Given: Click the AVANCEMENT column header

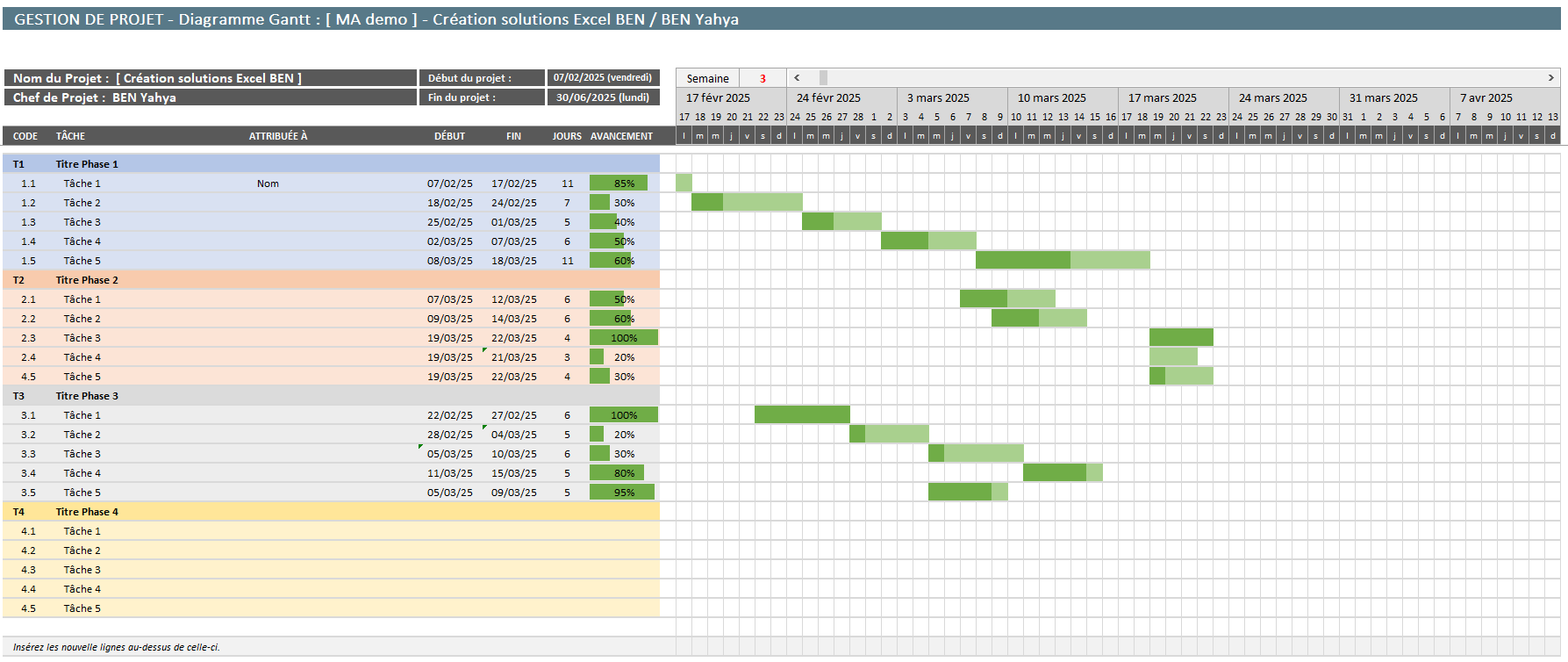Looking at the screenshot, I should click(x=621, y=136).
